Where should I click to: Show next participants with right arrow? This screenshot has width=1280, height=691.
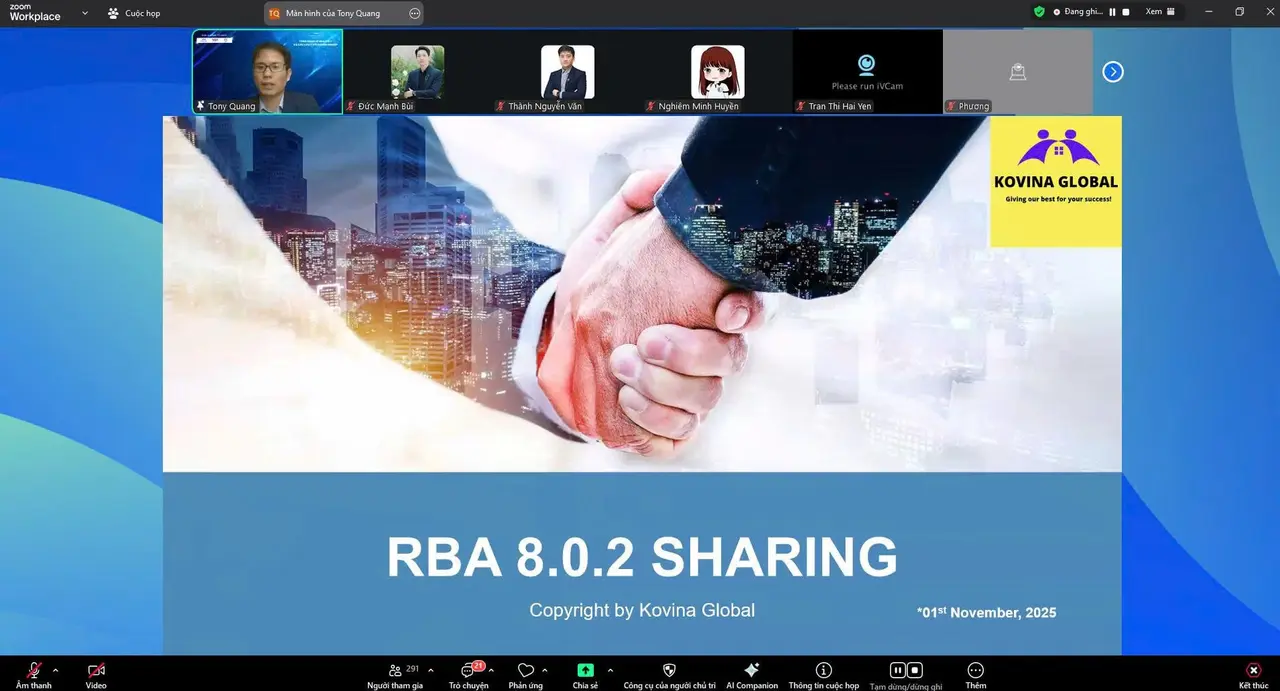tap(1113, 72)
